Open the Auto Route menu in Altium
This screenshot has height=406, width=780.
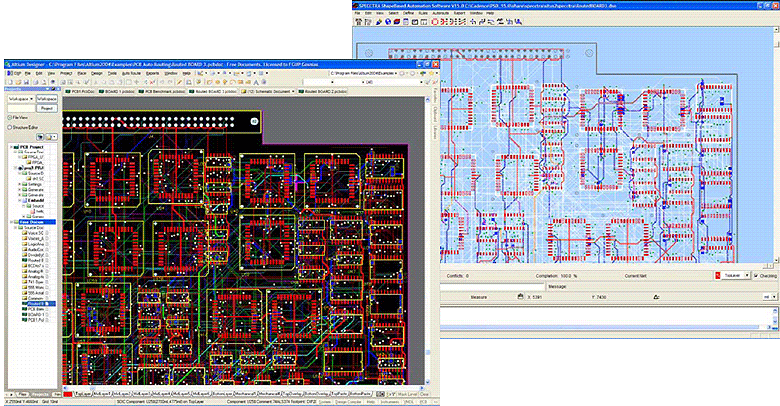pyautogui.click(x=131, y=73)
